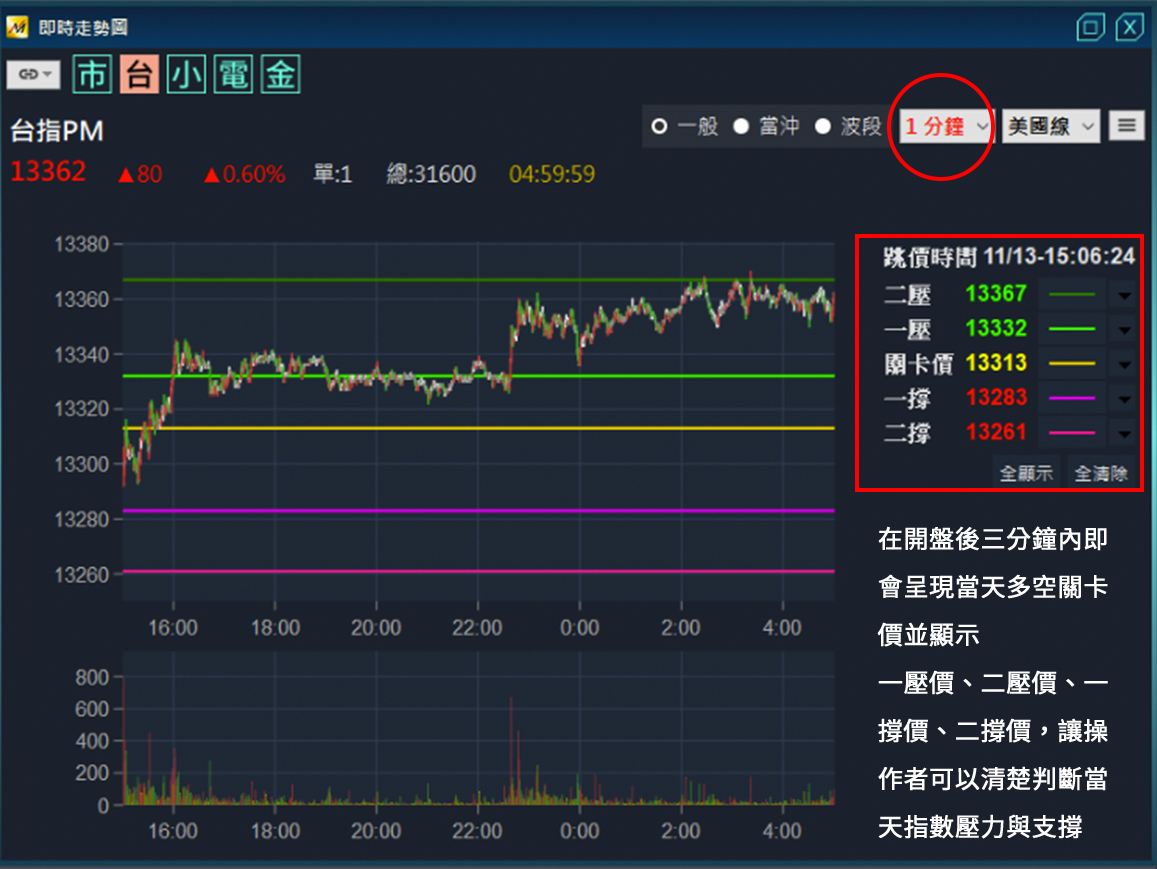Click the 一撐 magenta line color swatch
This screenshot has height=869, width=1157.
tap(1072, 399)
